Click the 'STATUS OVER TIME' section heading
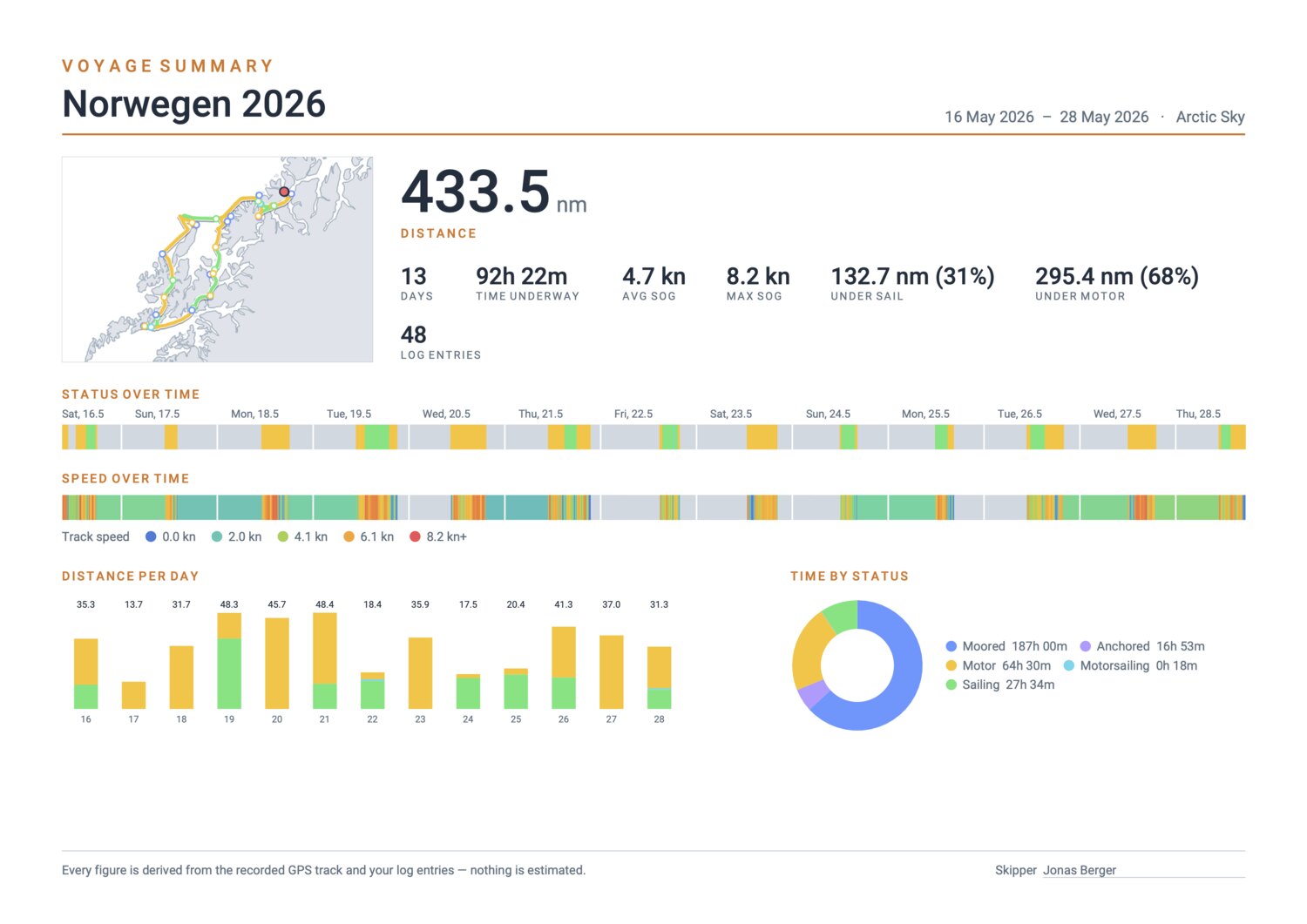This screenshot has height=924, width=1307. (x=131, y=395)
